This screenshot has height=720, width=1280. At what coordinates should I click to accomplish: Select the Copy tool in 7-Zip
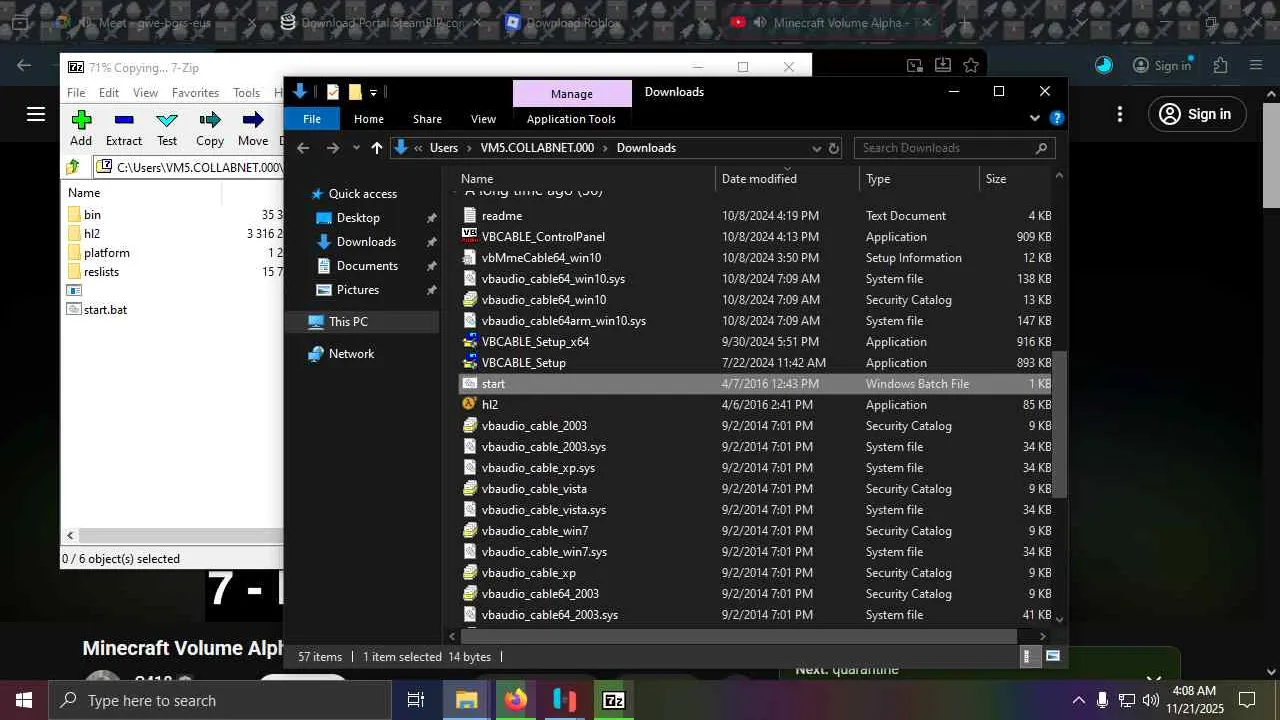pos(210,129)
